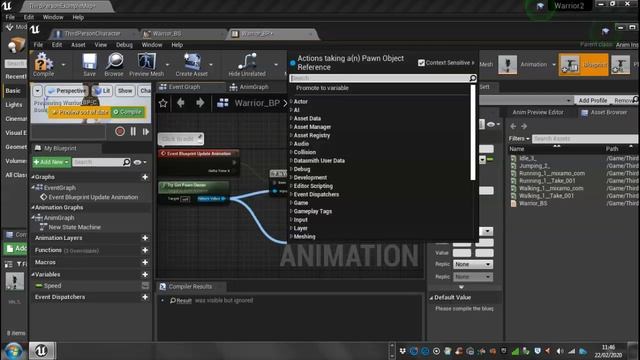Add a new graph with plus icon
640x360 pixels.
(x=145, y=177)
